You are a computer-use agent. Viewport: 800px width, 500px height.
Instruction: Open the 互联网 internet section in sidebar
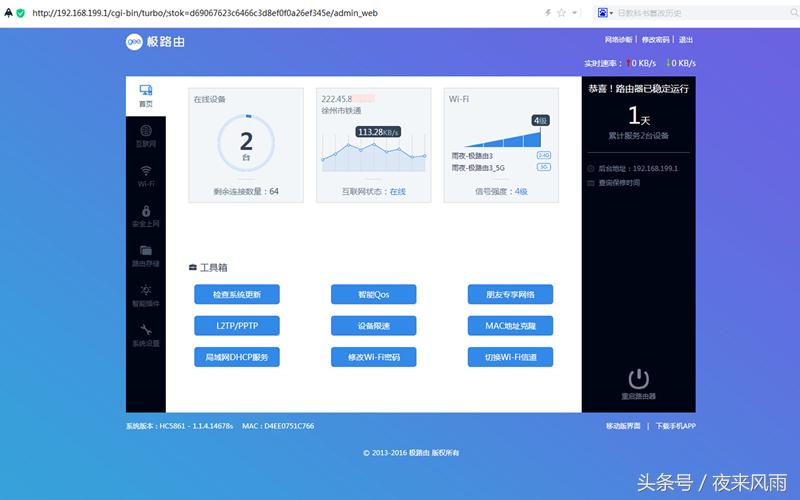(x=146, y=136)
